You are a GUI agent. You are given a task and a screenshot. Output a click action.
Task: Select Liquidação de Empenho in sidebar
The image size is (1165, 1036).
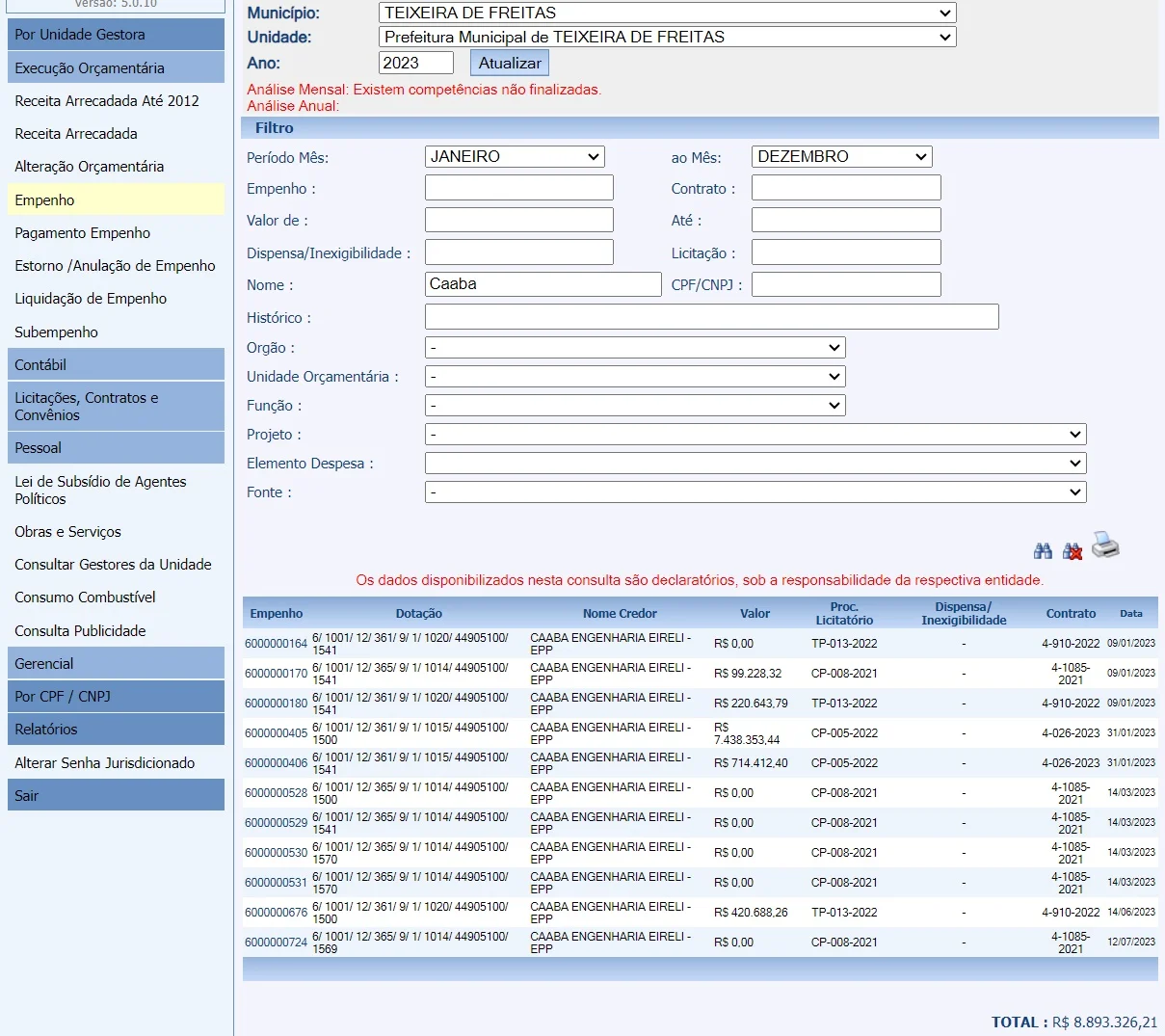tap(91, 299)
